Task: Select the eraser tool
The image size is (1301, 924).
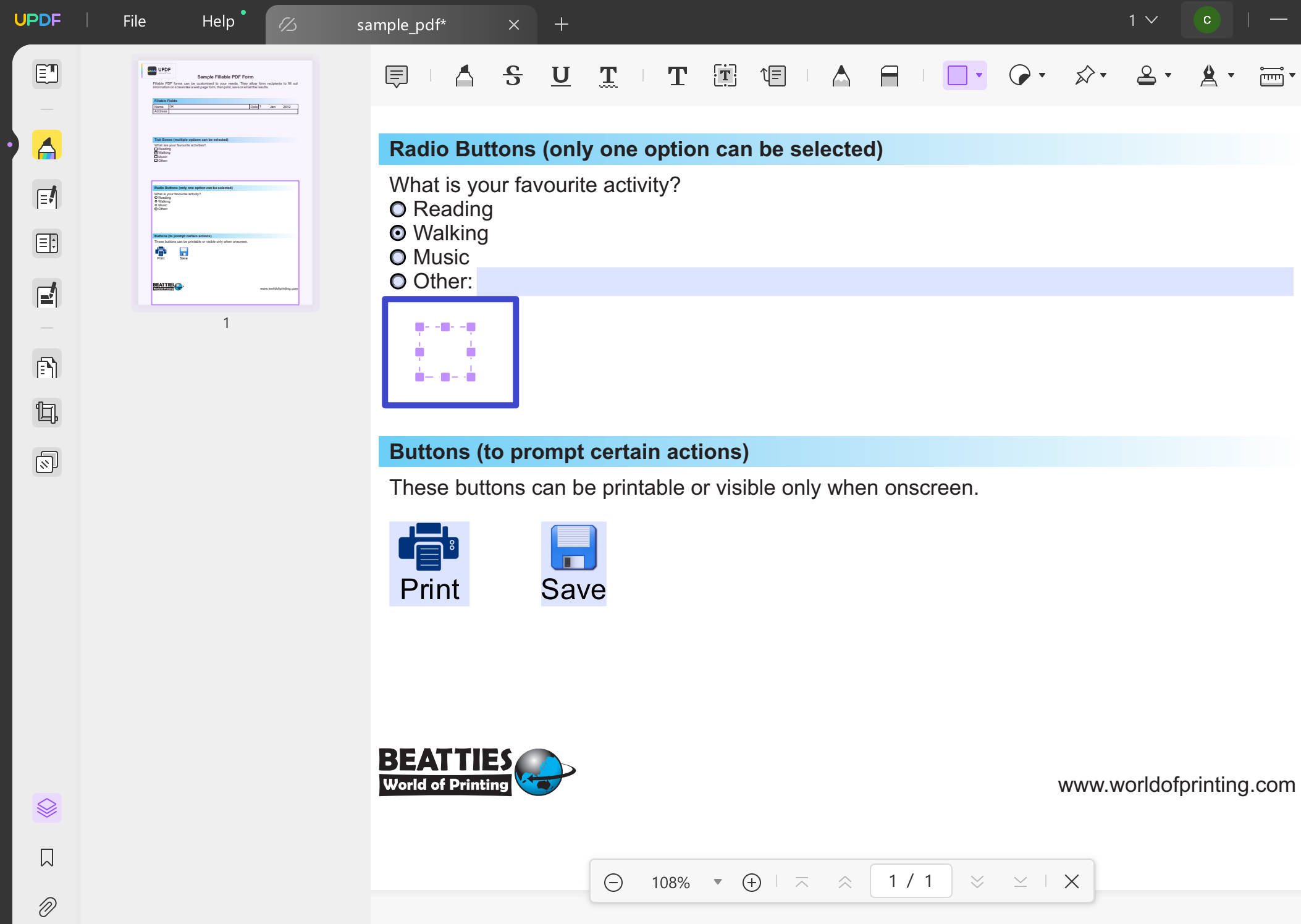Action: coord(890,76)
